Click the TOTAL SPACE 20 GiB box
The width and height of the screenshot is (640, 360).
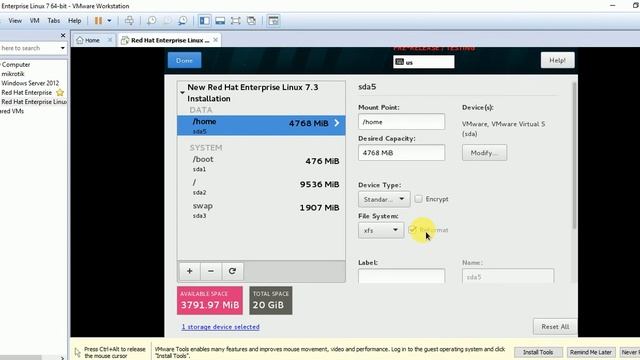271,300
